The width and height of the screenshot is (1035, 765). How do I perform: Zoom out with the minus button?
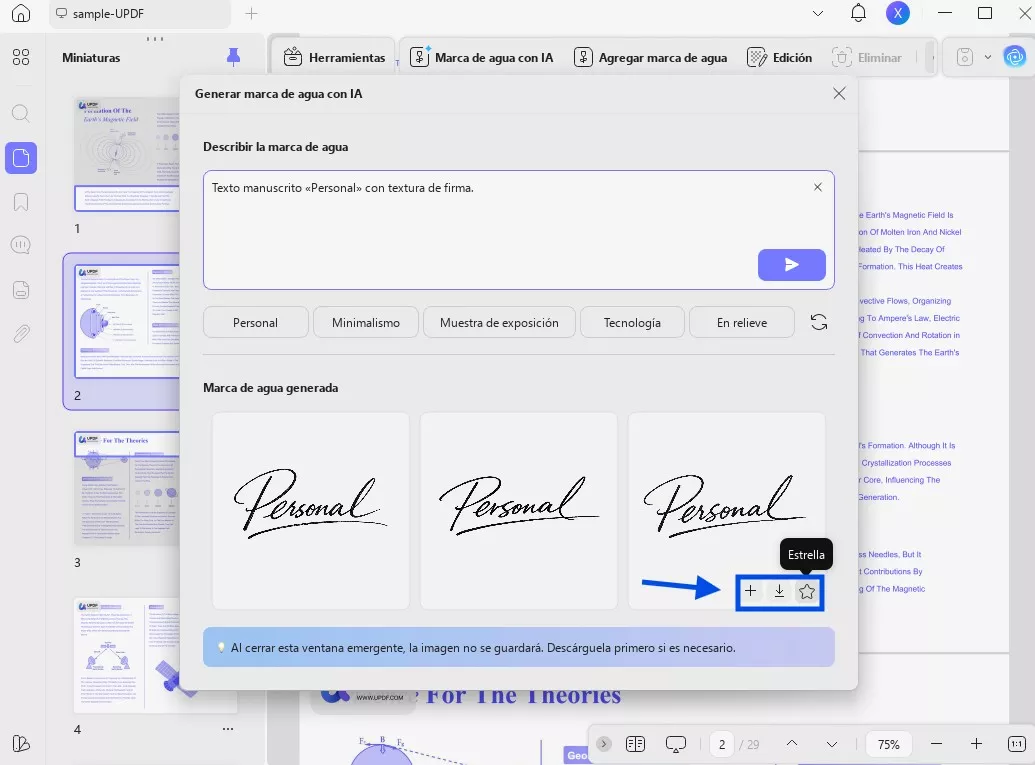coord(936,744)
